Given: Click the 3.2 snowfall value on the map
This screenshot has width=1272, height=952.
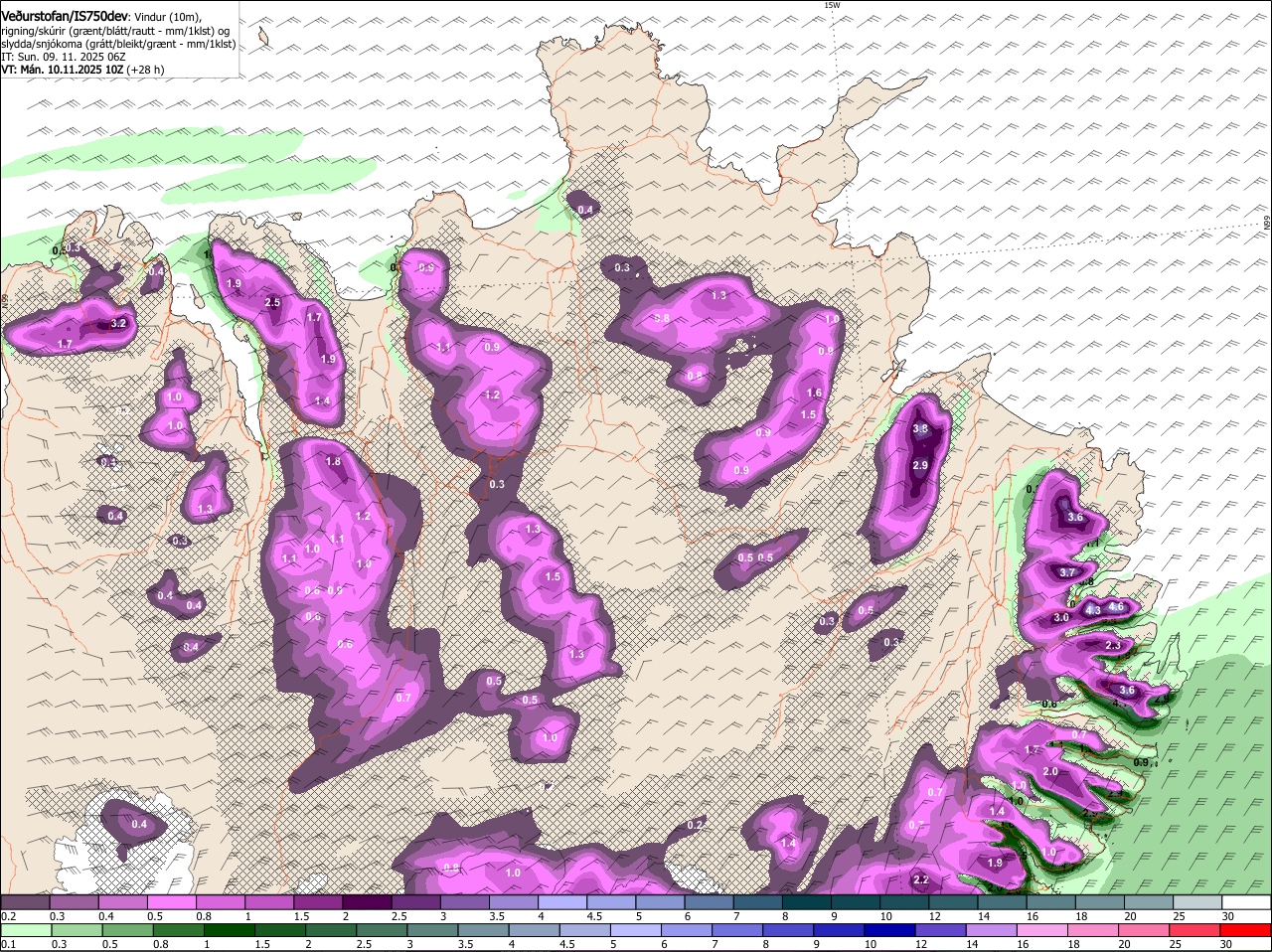Looking at the screenshot, I should click(119, 324).
